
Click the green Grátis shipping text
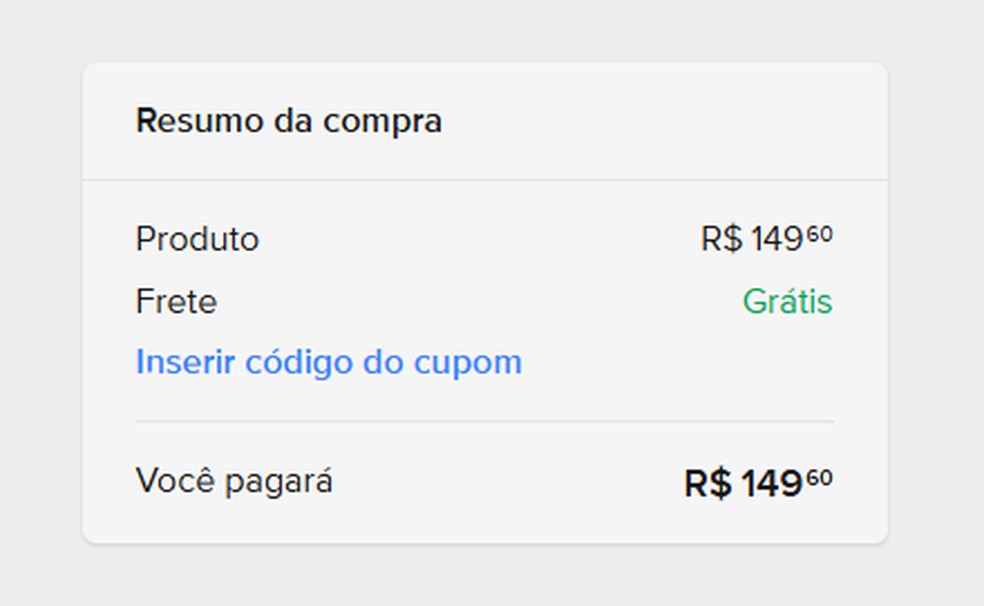(x=787, y=302)
